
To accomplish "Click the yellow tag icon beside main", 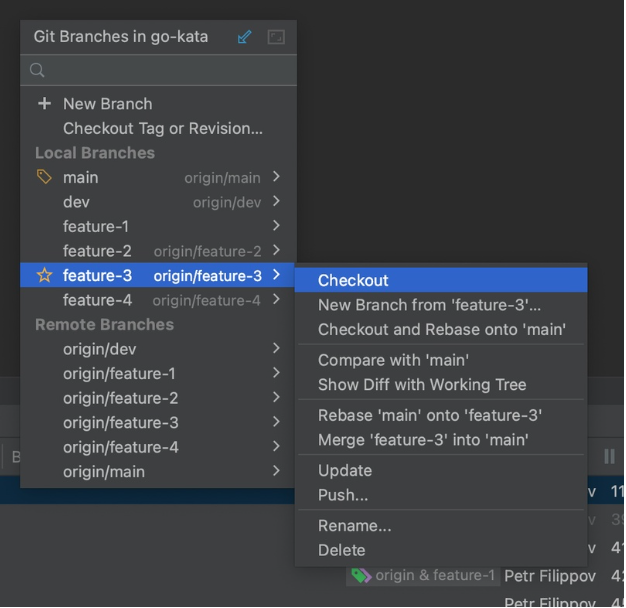I will [44, 177].
